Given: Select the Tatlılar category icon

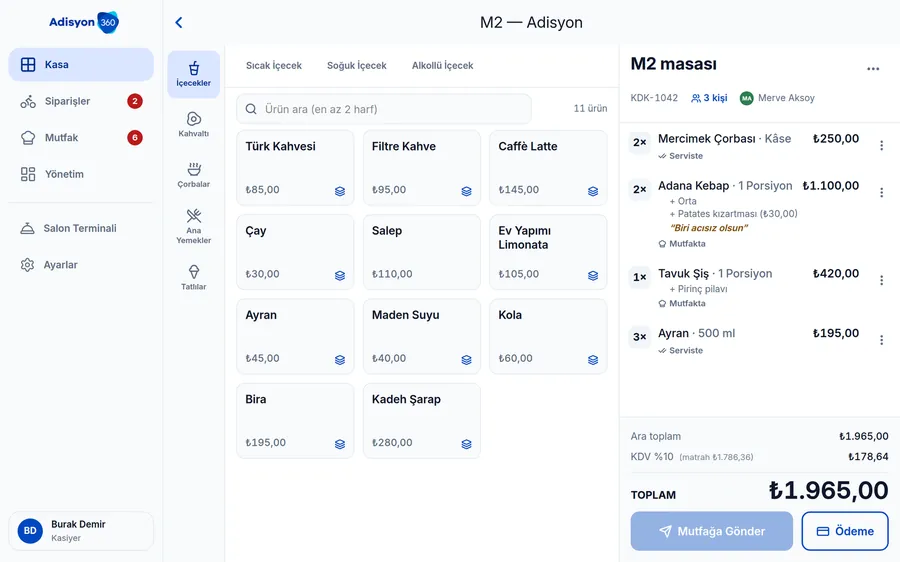Looking at the screenshot, I should tap(193, 277).
